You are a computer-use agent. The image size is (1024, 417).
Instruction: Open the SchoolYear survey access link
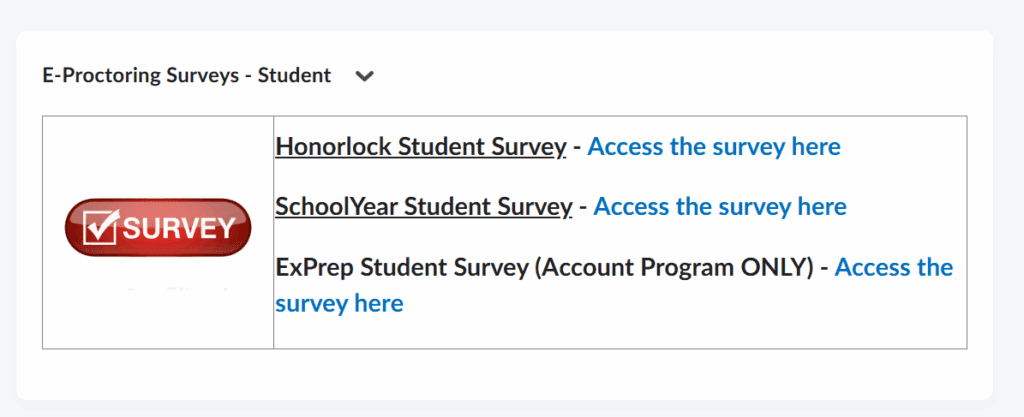pyautogui.click(x=719, y=207)
